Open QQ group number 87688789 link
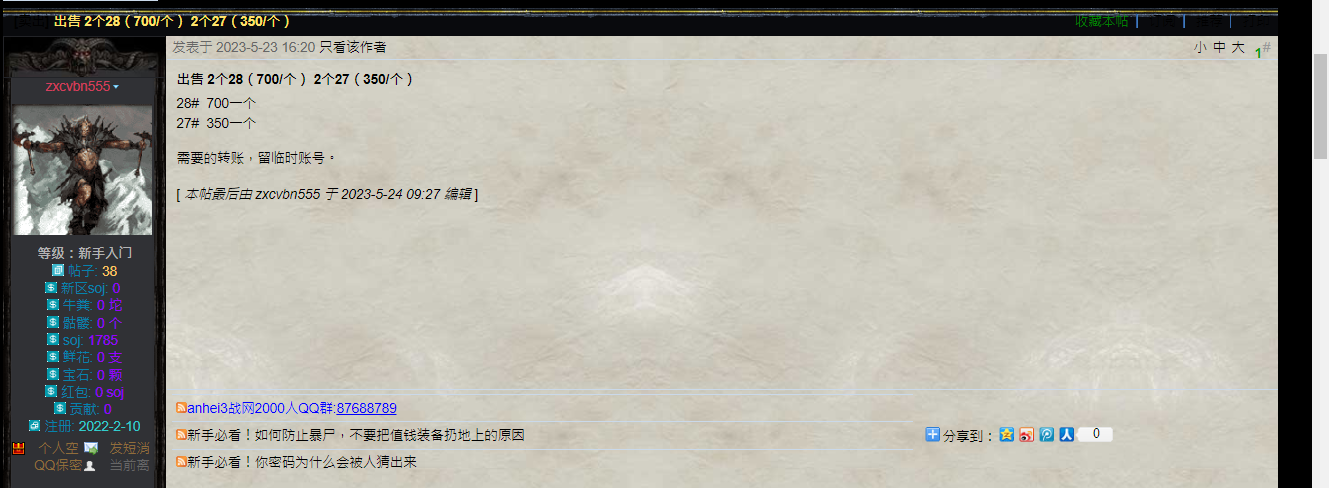The height and width of the screenshot is (488, 1329). point(366,408)
